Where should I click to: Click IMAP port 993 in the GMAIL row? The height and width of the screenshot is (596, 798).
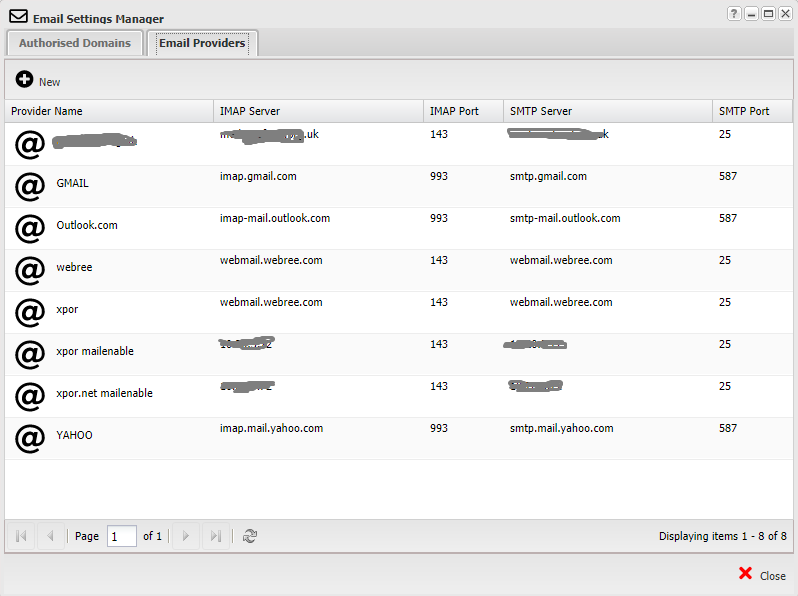click(x=439, y=176)
